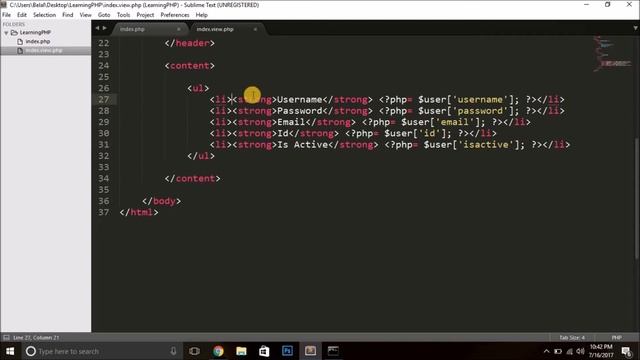Click the minimap code preview

click(x=611, y=54)
